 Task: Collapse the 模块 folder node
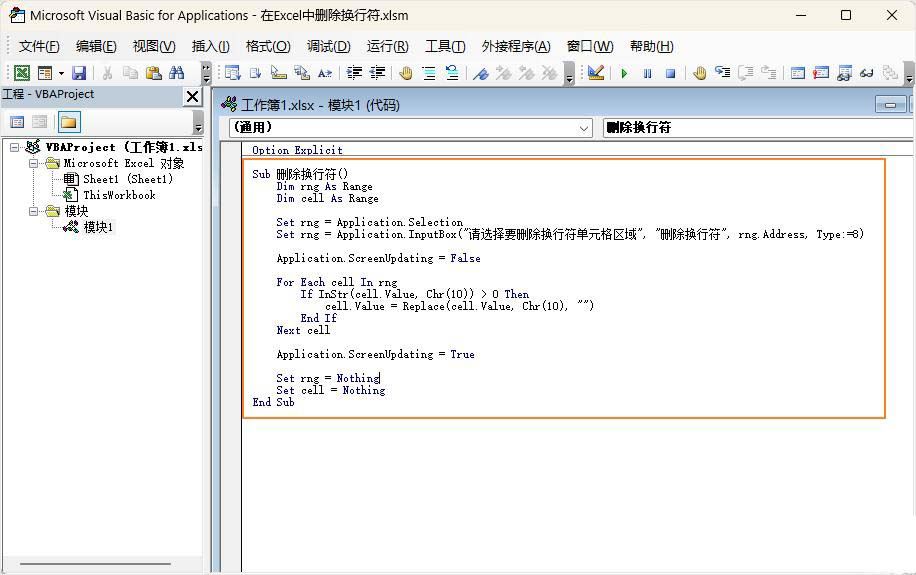(x=34, y=211)
